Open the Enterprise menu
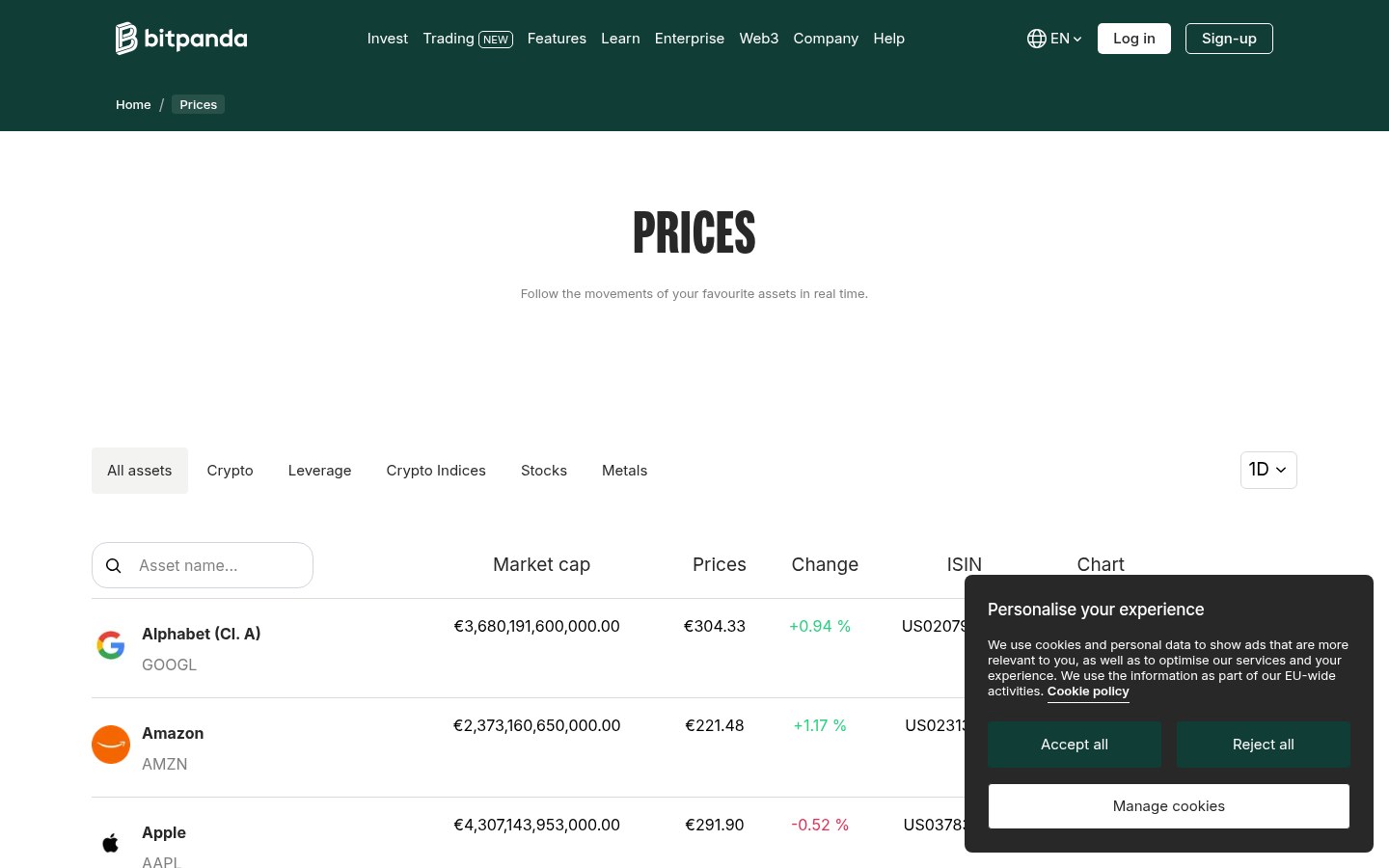Image resolution: width=1389 pixels, height=868 pixels. (690, 39)
